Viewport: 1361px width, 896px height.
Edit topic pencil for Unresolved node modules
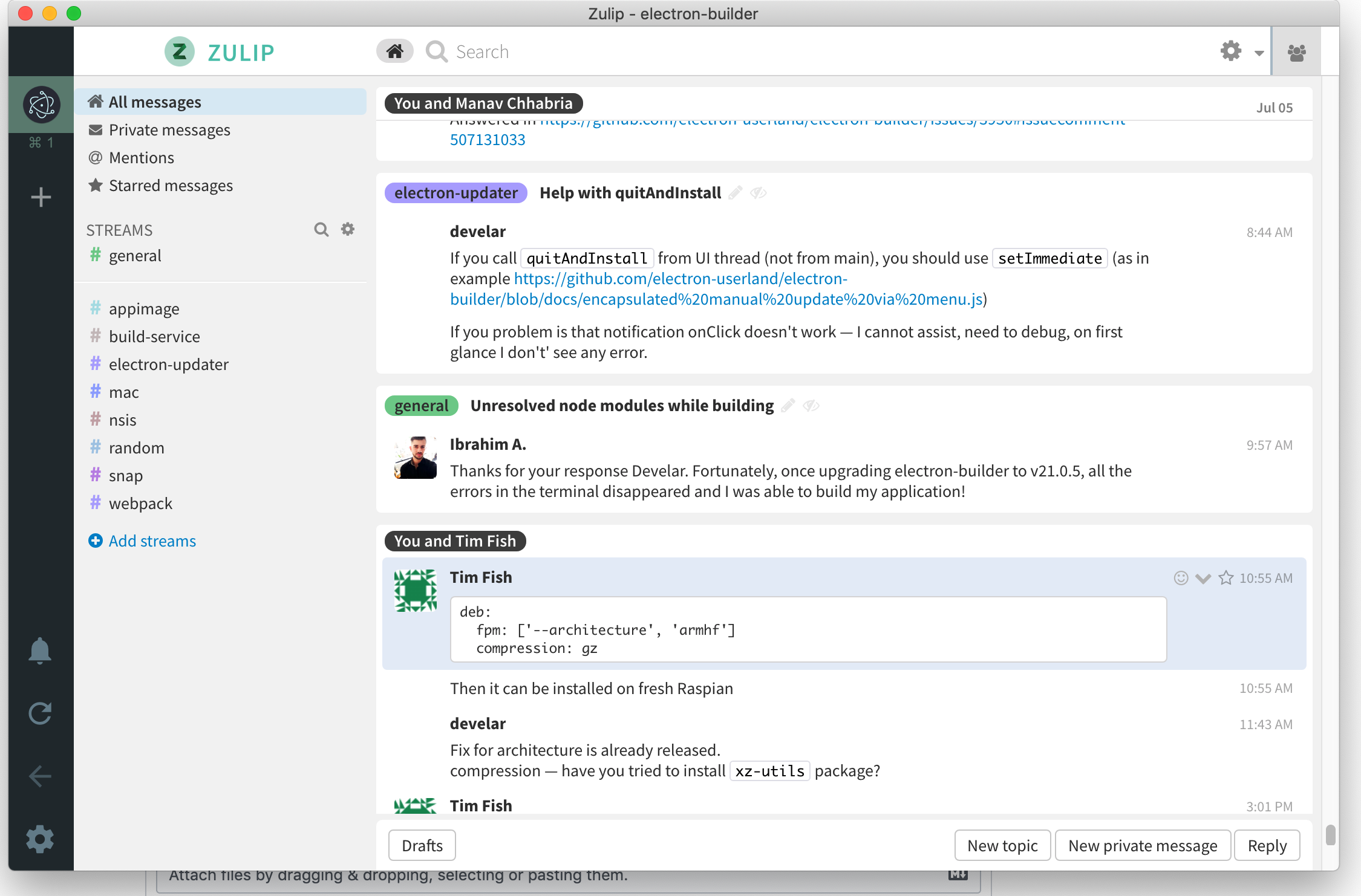point(788,406)
